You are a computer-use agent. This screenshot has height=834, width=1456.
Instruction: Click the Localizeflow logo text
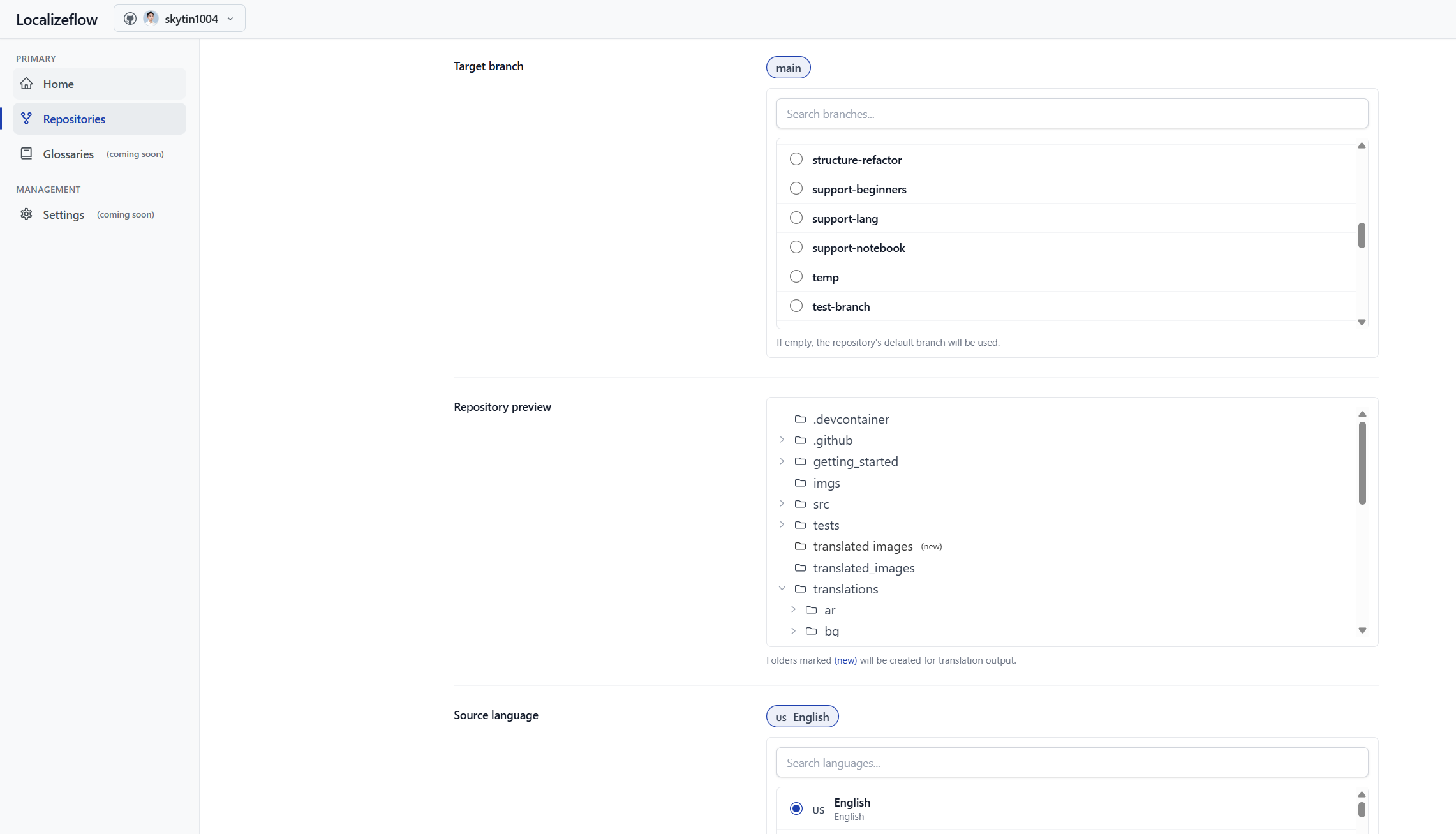pos(57,19)
